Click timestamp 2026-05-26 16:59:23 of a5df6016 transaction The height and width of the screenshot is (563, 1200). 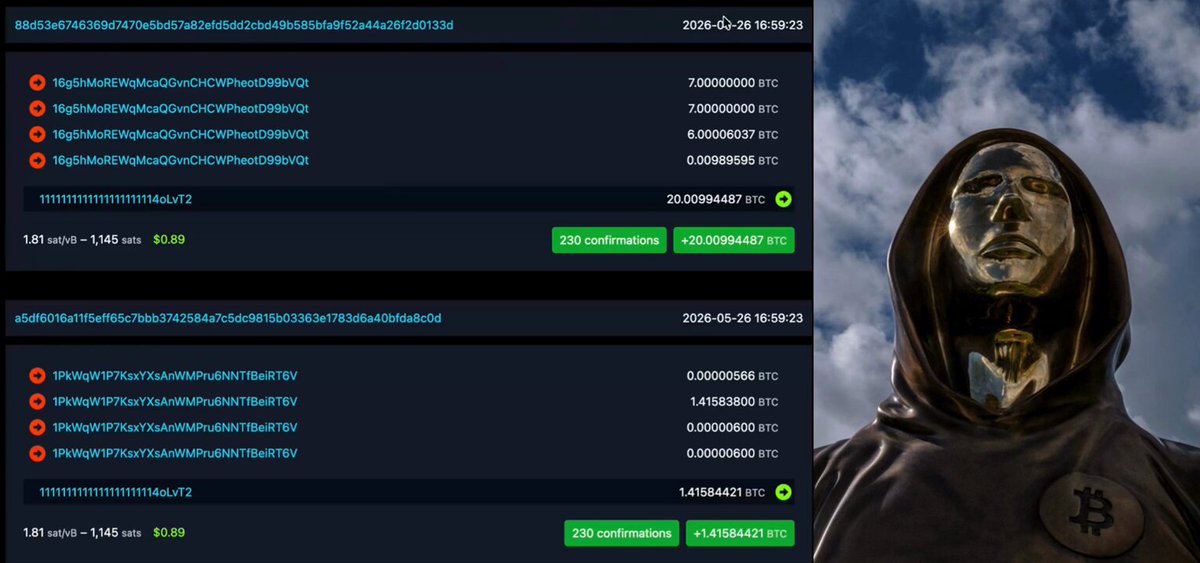(x=743, y=318)
